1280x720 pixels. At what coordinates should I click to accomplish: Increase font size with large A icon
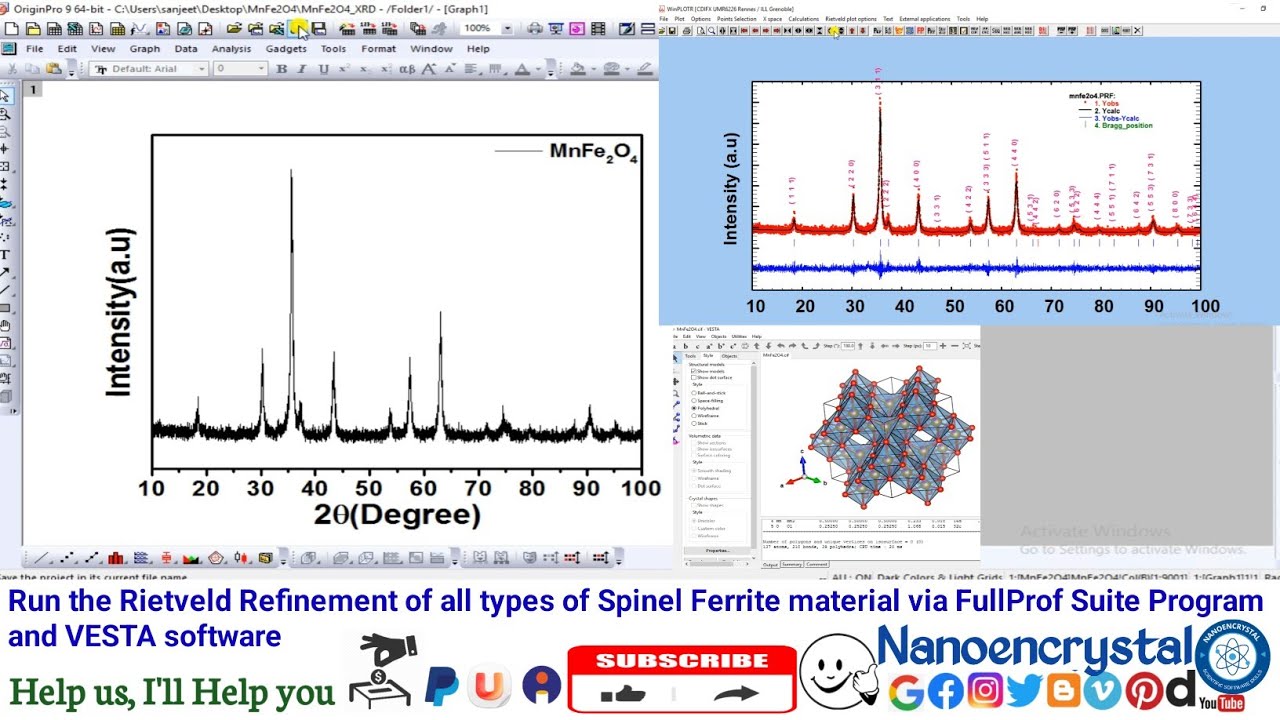coord(428,69)
